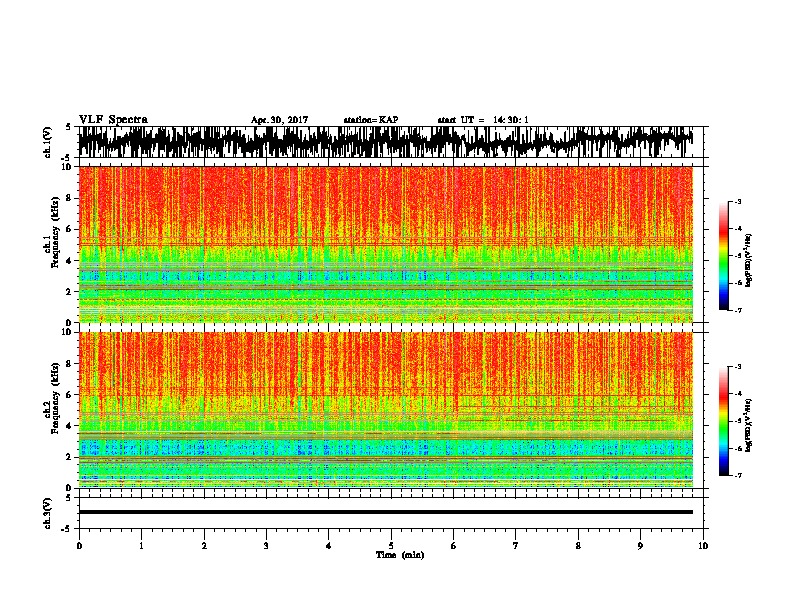Click the "8" tick on ch.2 frequency axis
The height and width of the screenshot is (612, 792).
pyautogui.click(x=71, y=364)
